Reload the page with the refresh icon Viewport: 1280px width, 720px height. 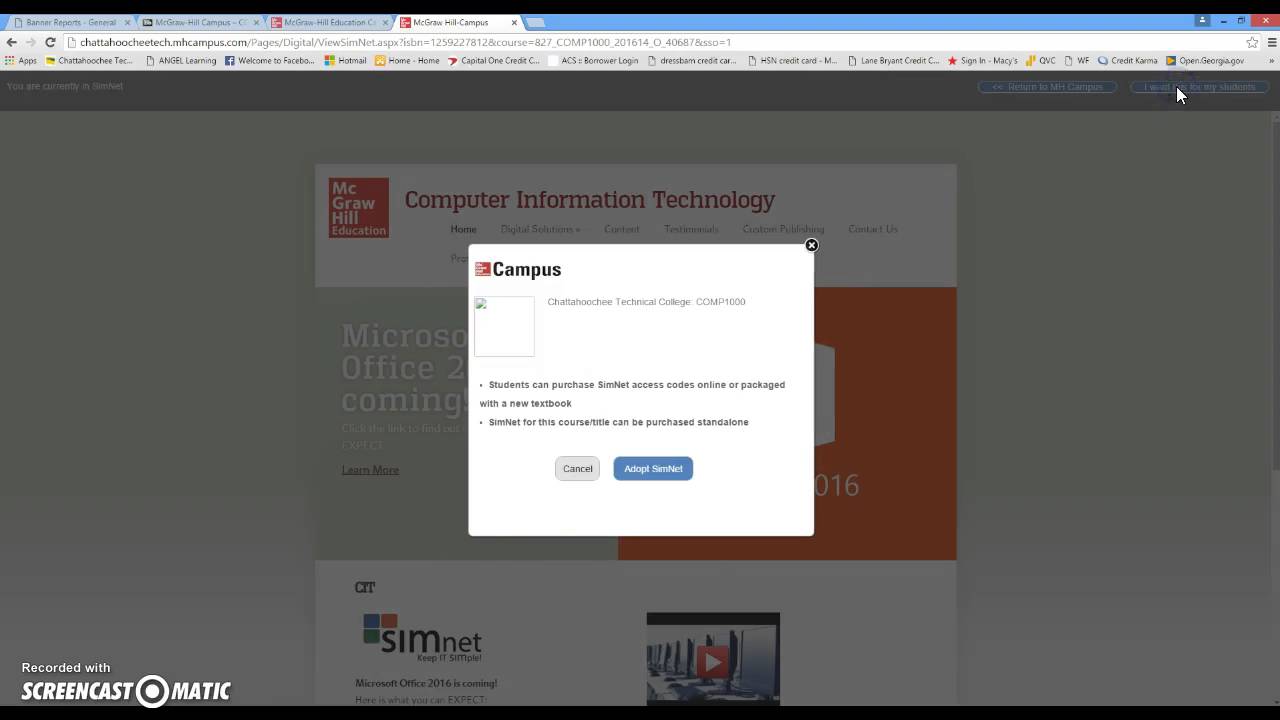click(50, 42)
